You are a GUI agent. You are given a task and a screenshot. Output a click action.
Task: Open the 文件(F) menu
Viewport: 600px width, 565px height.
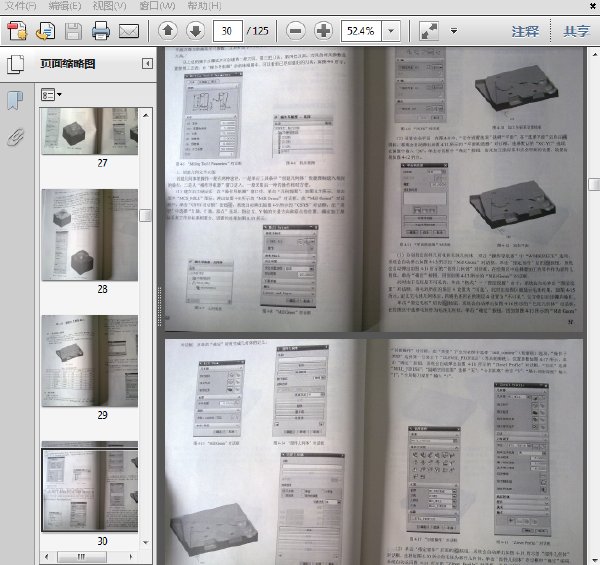21,6
